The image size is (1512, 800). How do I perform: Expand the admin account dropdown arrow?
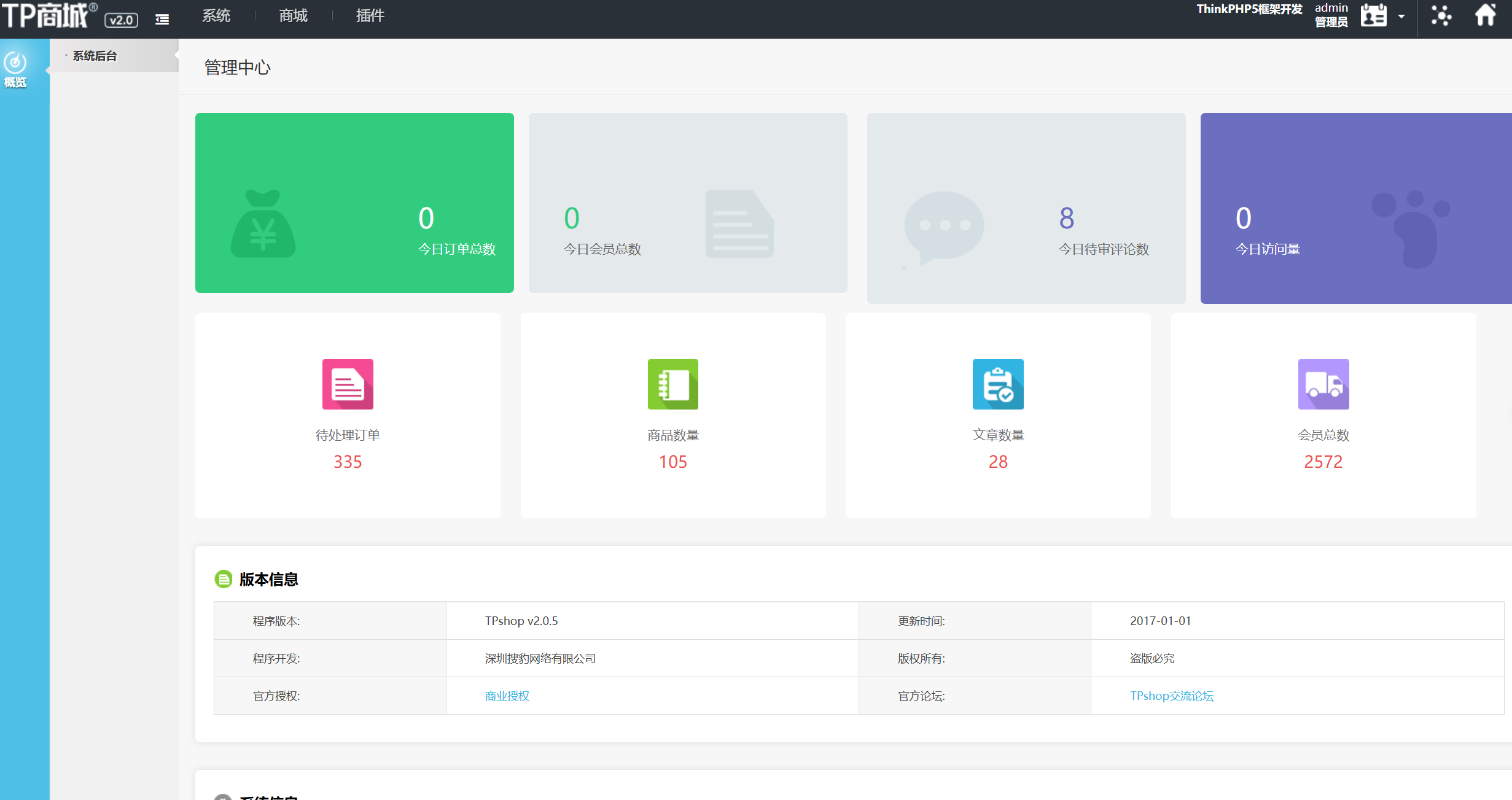1401,17
